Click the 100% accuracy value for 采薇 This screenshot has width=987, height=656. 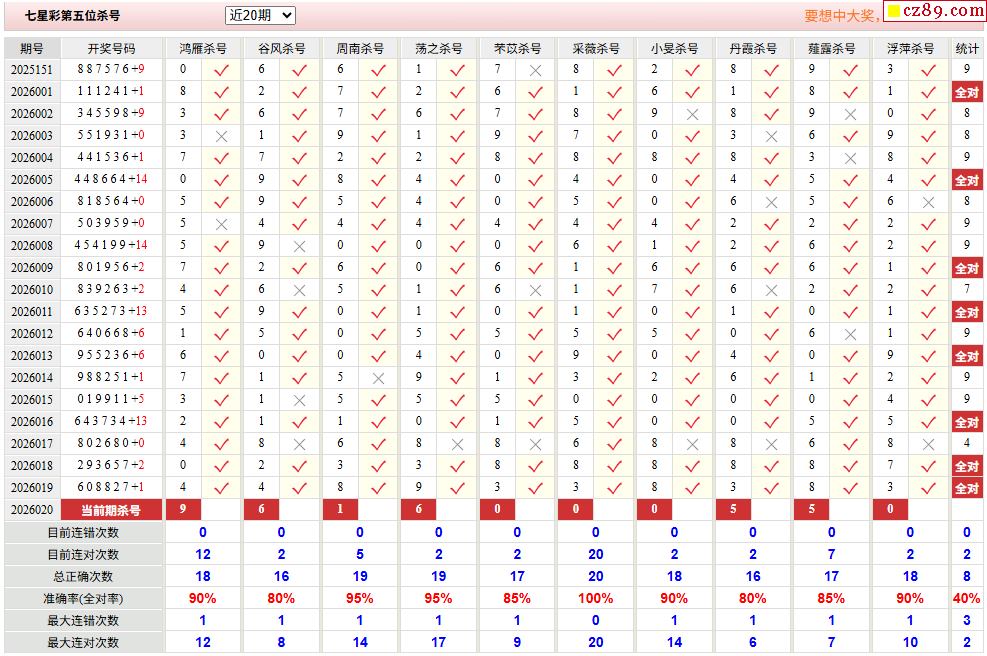tap(595, 598)
